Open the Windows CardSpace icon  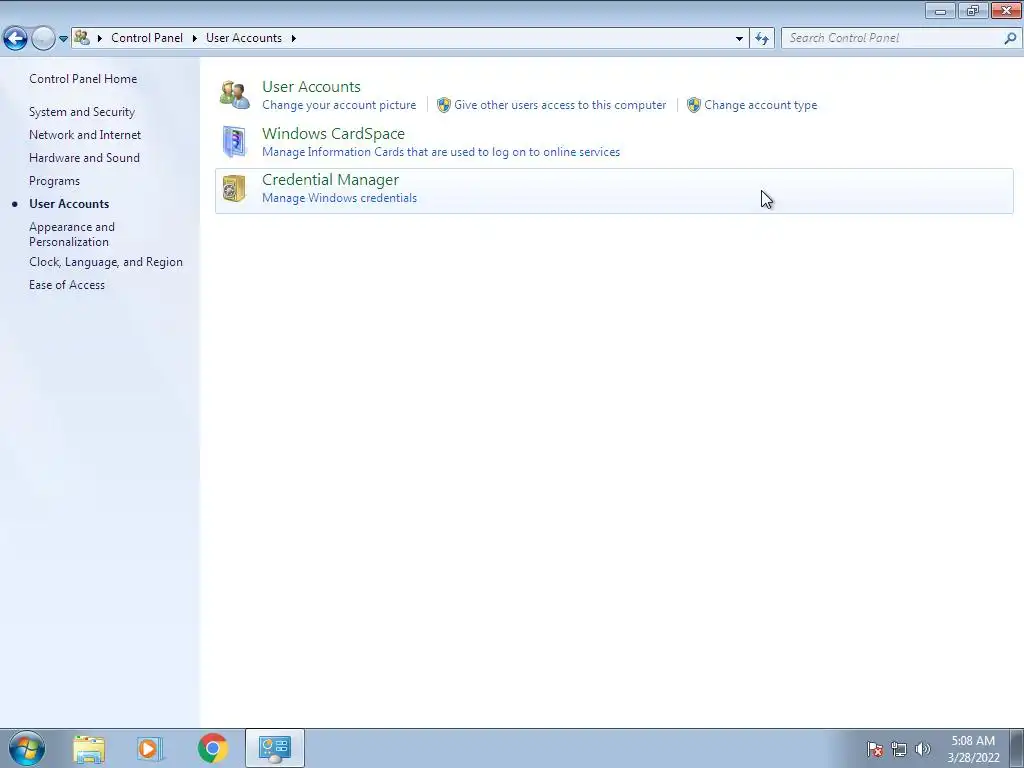[234, 142]
